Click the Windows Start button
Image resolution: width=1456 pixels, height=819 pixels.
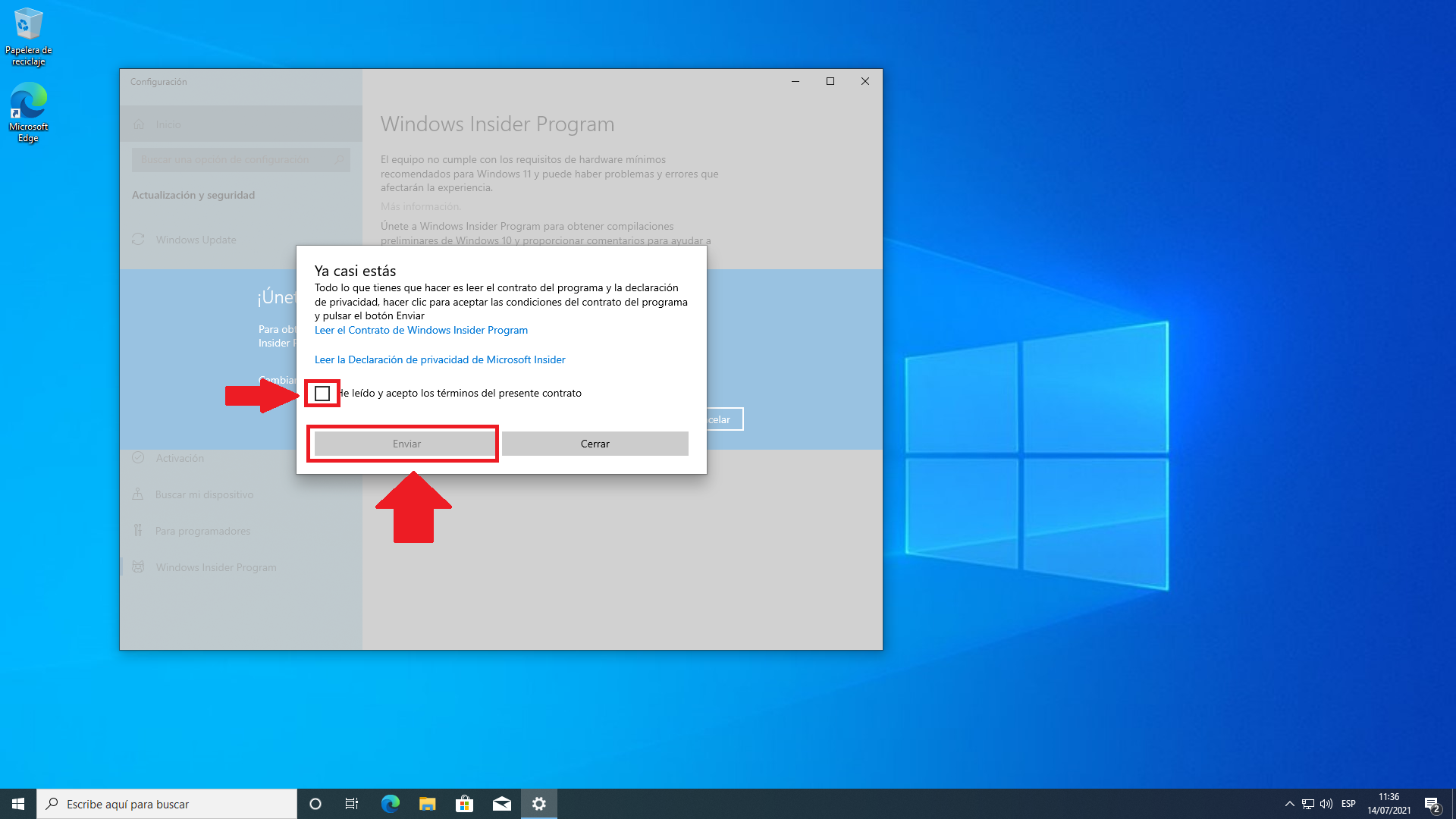pos(18,804)
